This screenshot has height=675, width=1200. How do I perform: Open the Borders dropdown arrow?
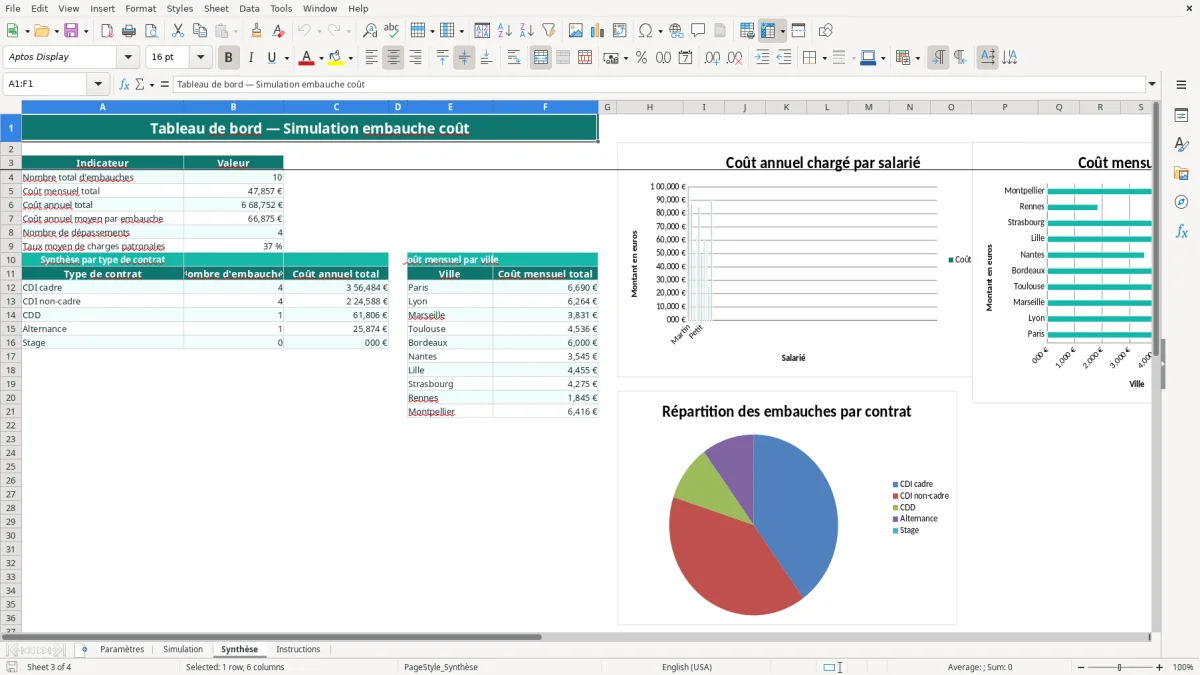827,58
